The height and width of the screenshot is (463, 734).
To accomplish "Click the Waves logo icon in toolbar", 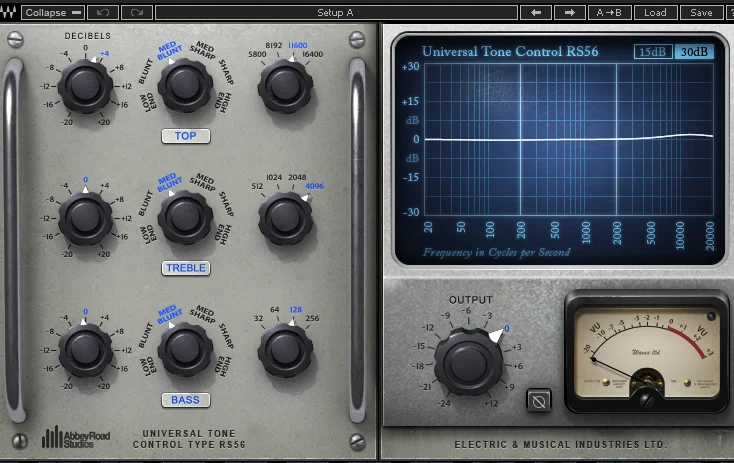I will pos(8,12).
